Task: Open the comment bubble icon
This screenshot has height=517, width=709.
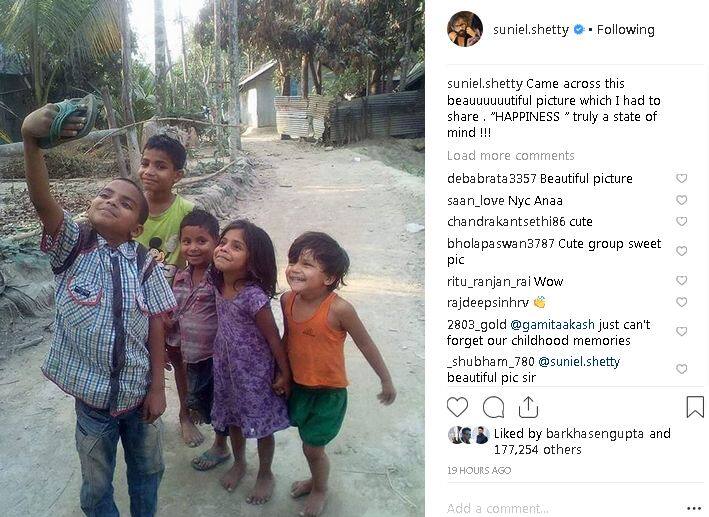Action: 493,407
